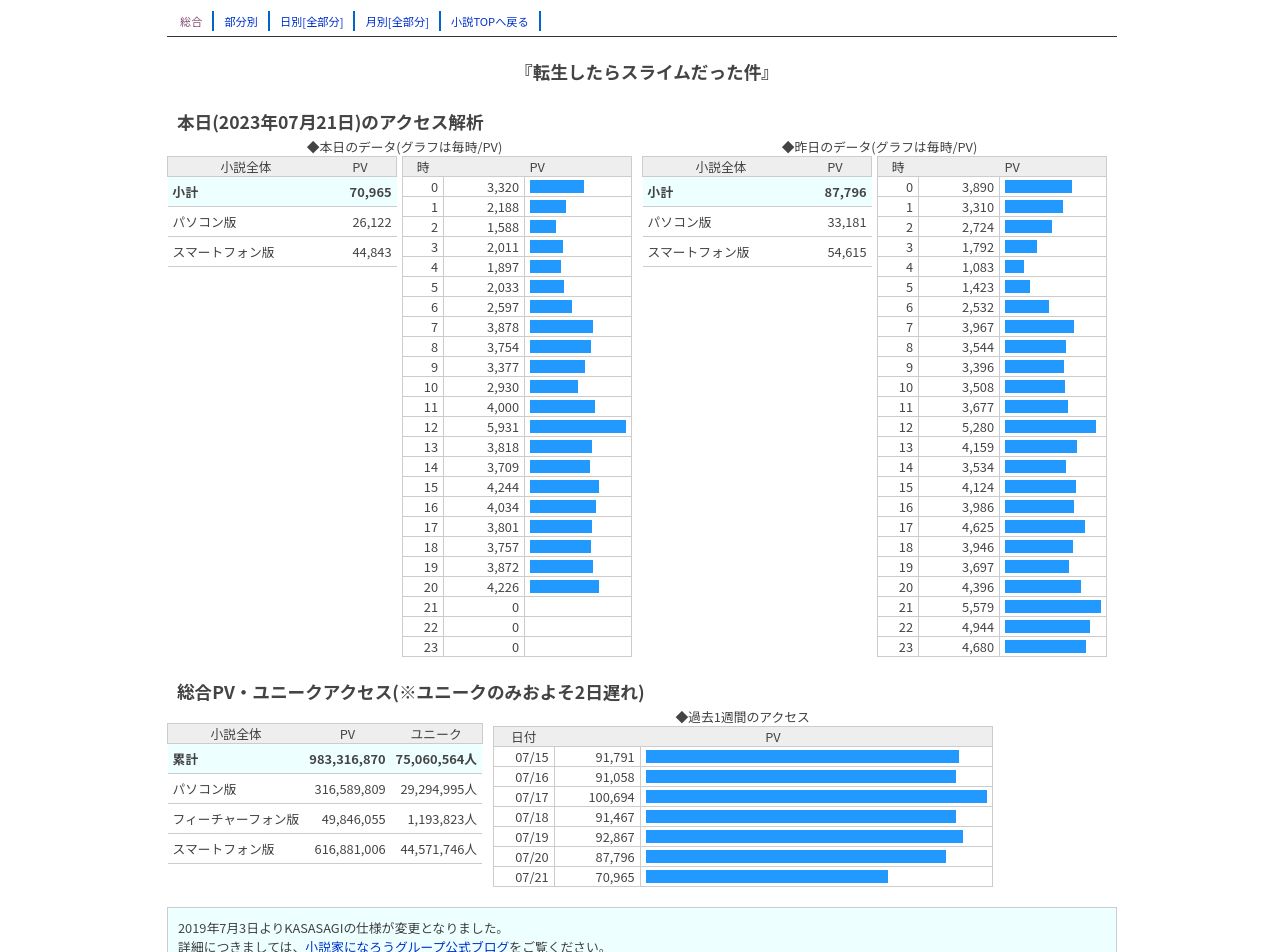Click the 日付 column header
This screenshot has height=952, width=1284.
(x=524, y=737)
